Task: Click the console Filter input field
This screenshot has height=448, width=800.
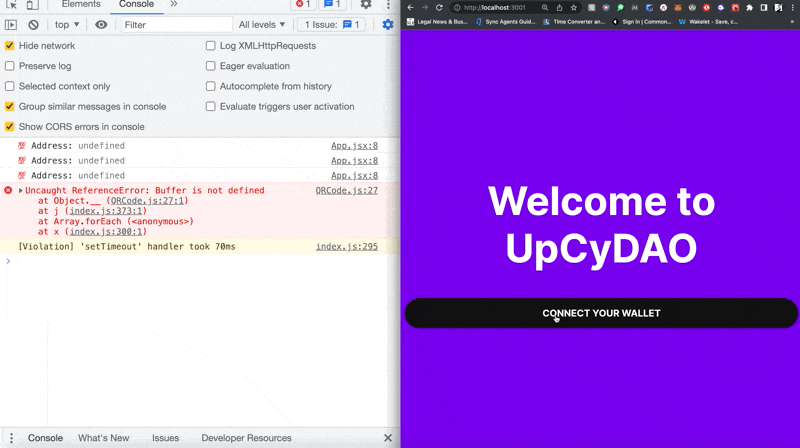Action: point(175,25)
